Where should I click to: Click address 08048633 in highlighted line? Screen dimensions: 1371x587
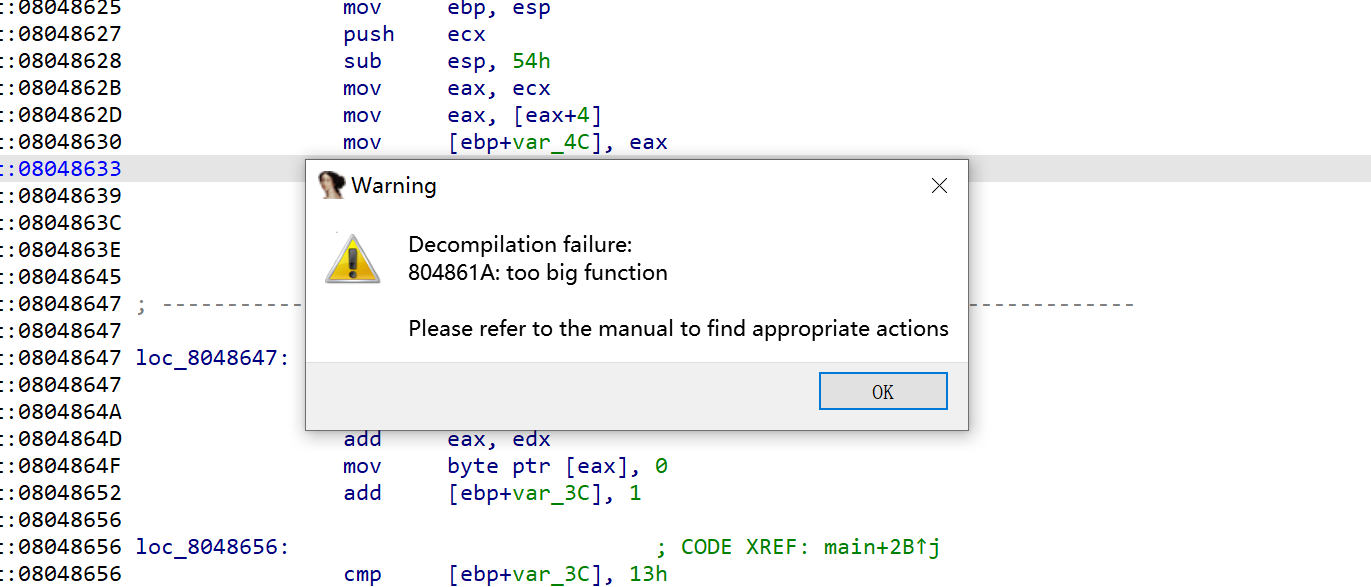[x=69, y=169]
